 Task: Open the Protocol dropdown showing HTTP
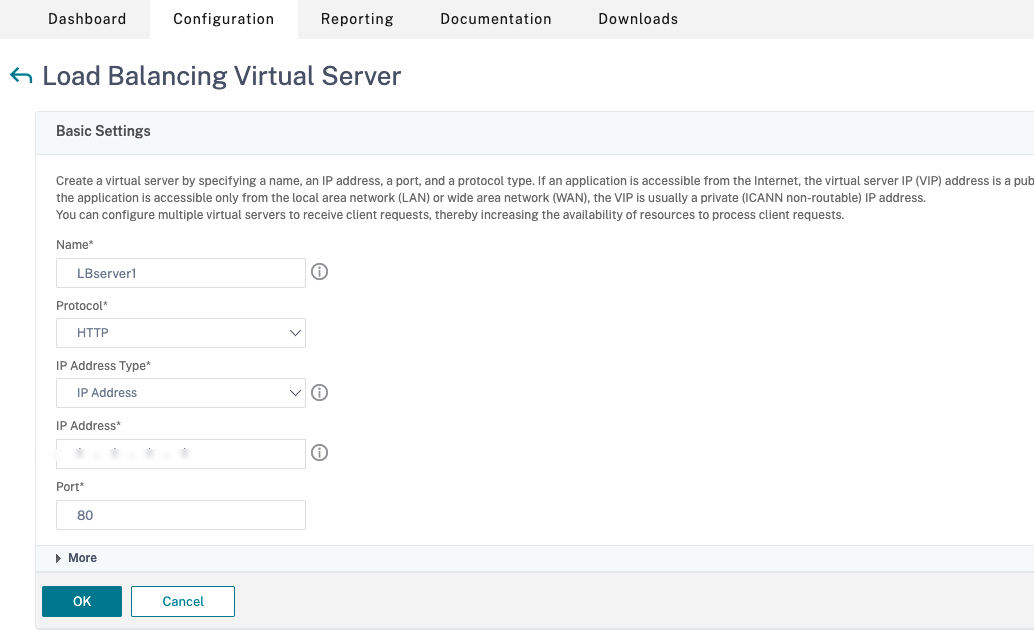point(180,332)
